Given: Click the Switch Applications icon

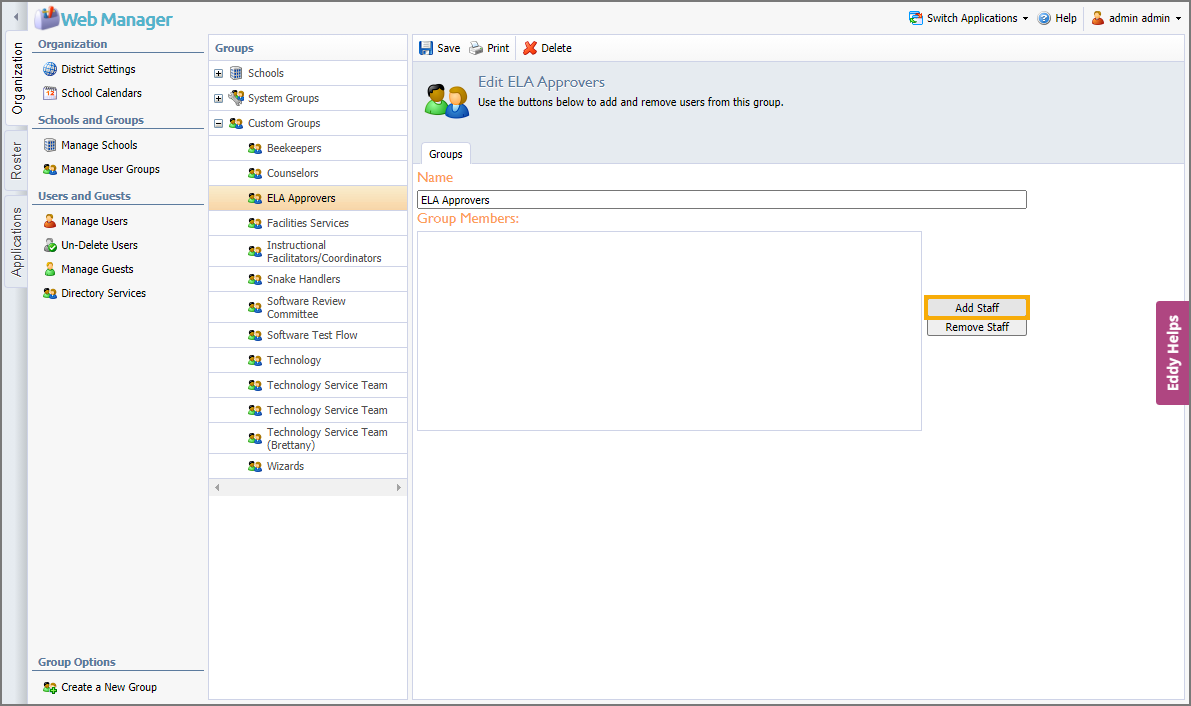Looking at the screenshot, I should point(916,18).
